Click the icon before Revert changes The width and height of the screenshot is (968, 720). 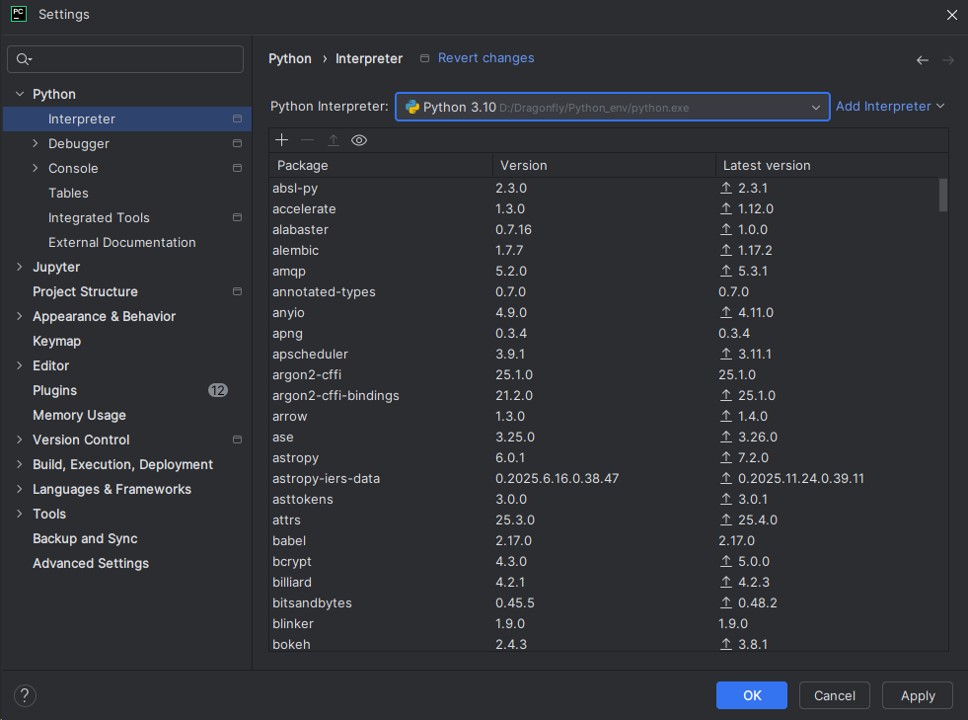(x=424, y=58)
